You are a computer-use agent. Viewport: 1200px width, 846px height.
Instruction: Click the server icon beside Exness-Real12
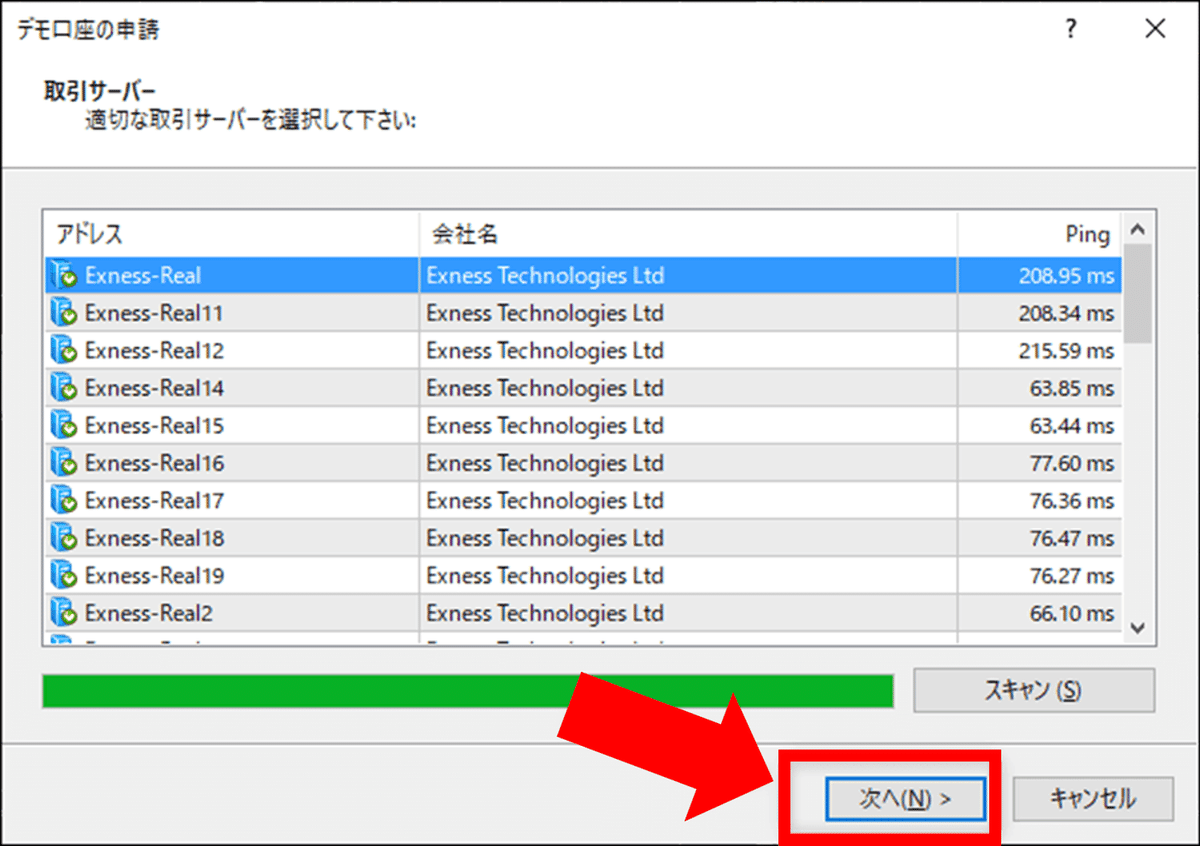pyautogui.click(x=64, y=351)
